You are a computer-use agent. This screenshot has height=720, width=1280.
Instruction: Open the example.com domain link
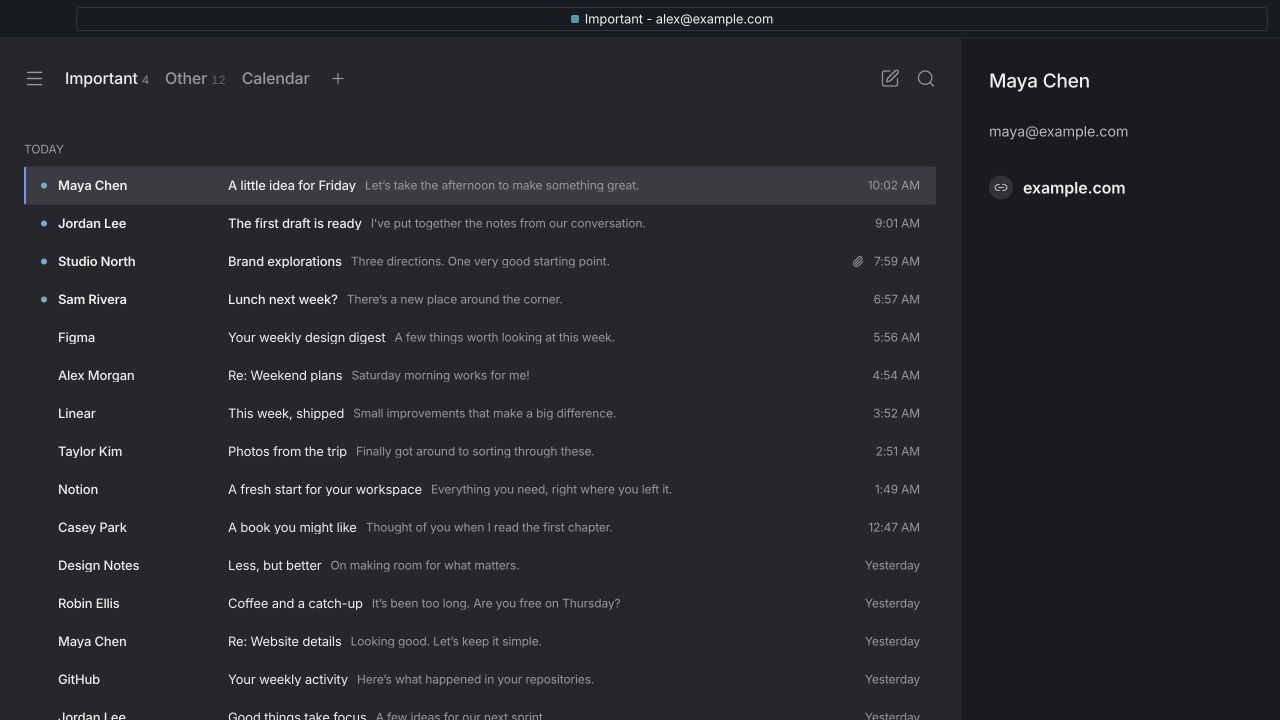coord(1074,188)
